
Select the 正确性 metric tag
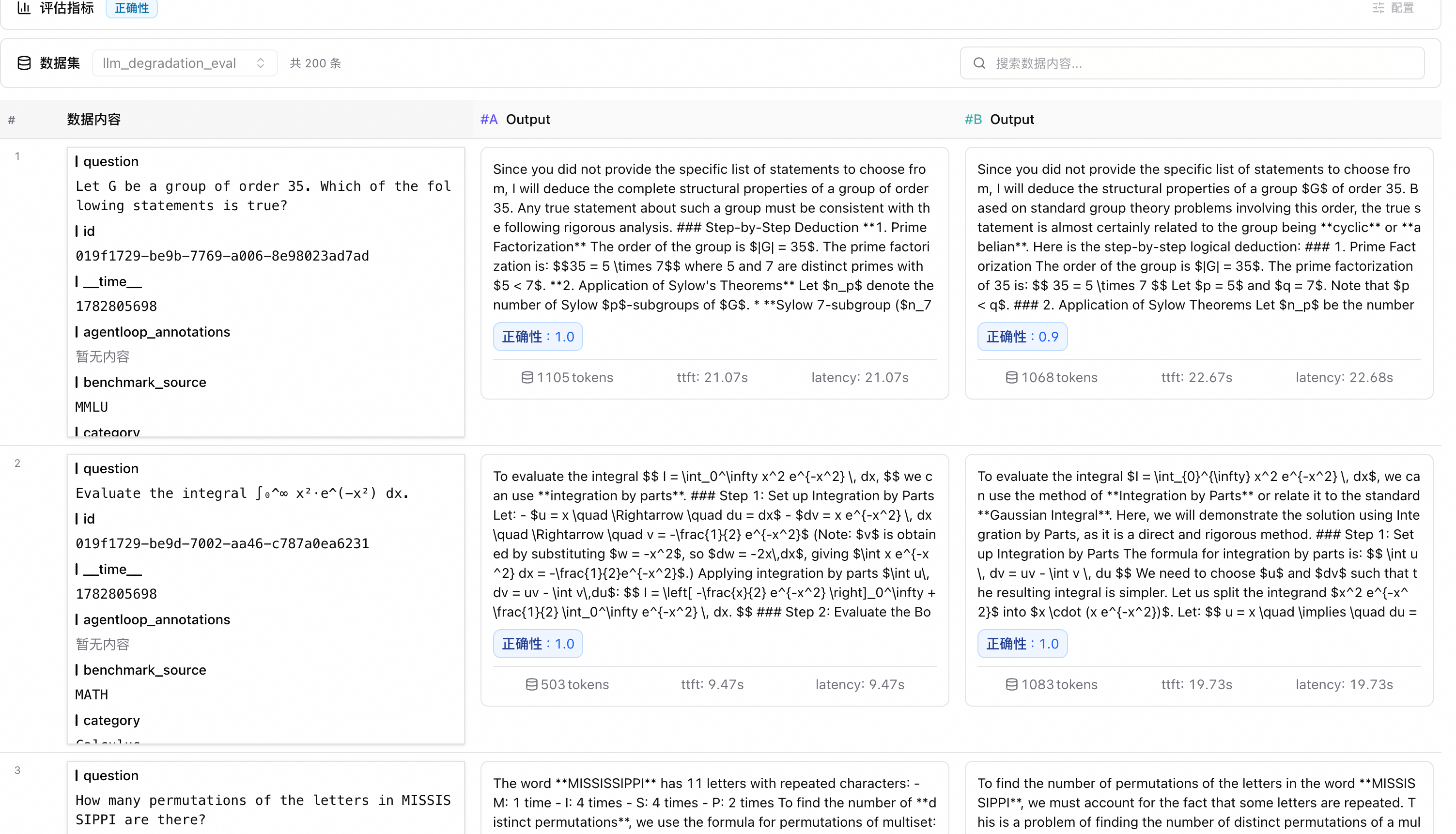pos(132,8)
